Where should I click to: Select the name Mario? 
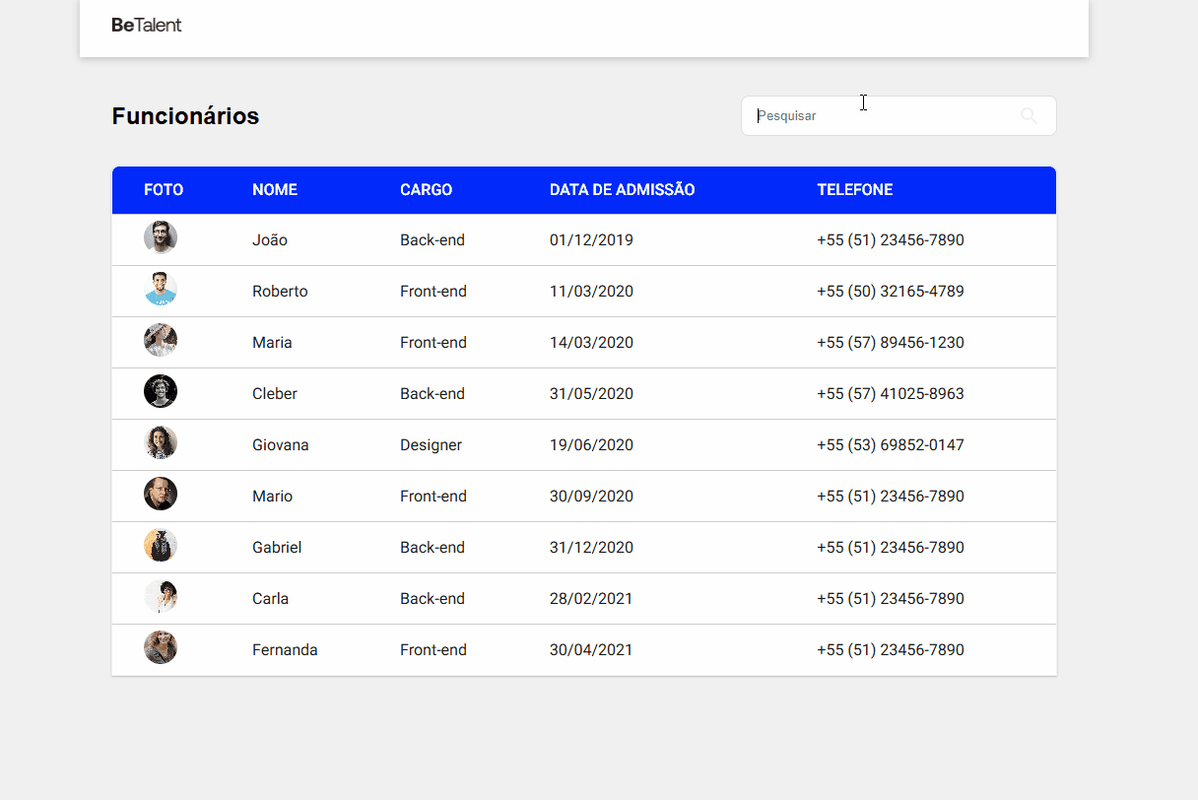(x=272, y=496)
